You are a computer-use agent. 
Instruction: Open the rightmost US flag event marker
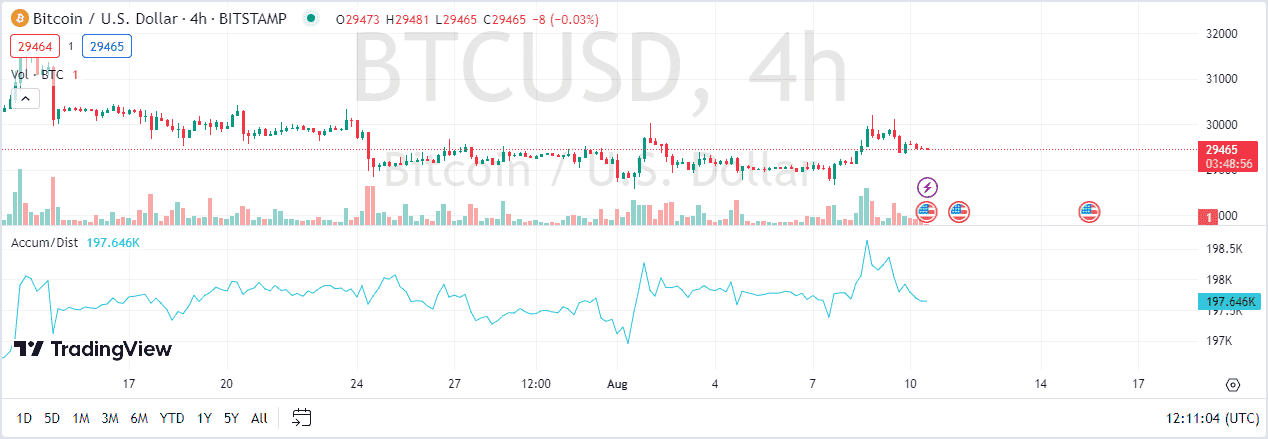point(1089,211)
